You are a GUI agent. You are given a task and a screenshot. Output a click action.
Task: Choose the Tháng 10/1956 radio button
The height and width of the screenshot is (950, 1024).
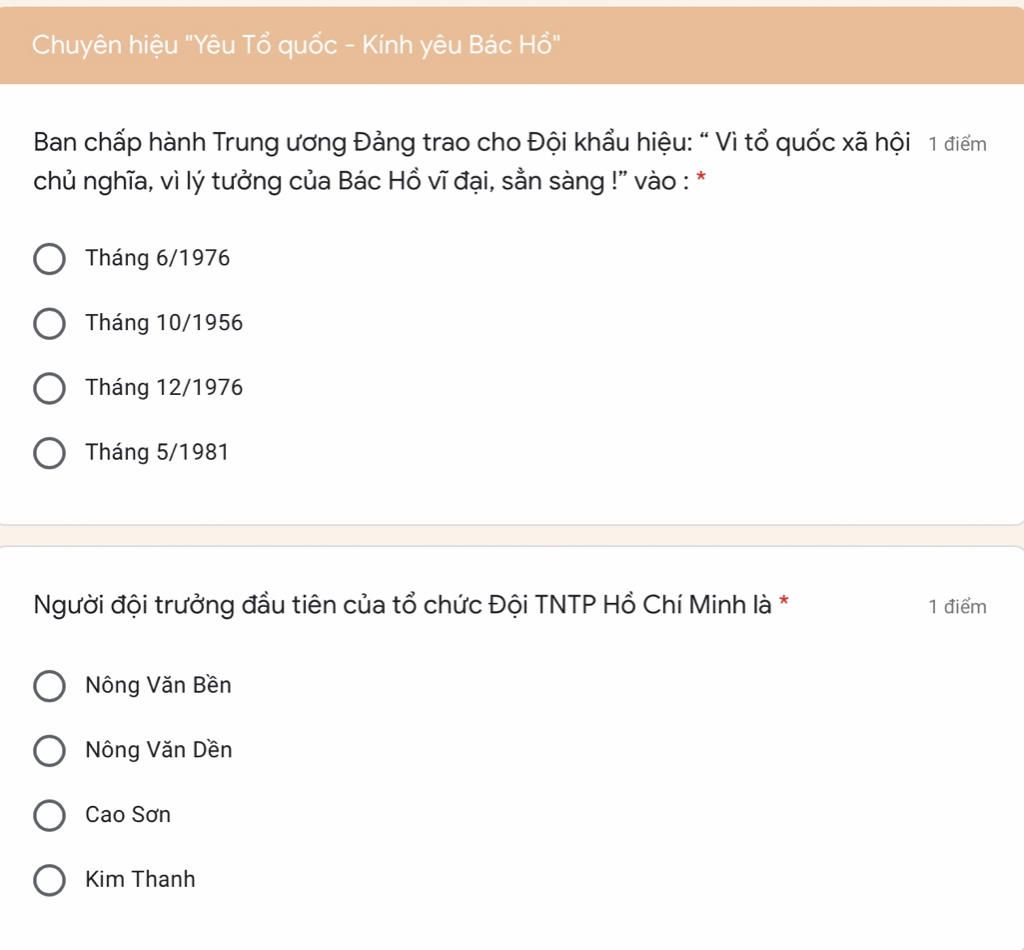click(x=49, y=324)
